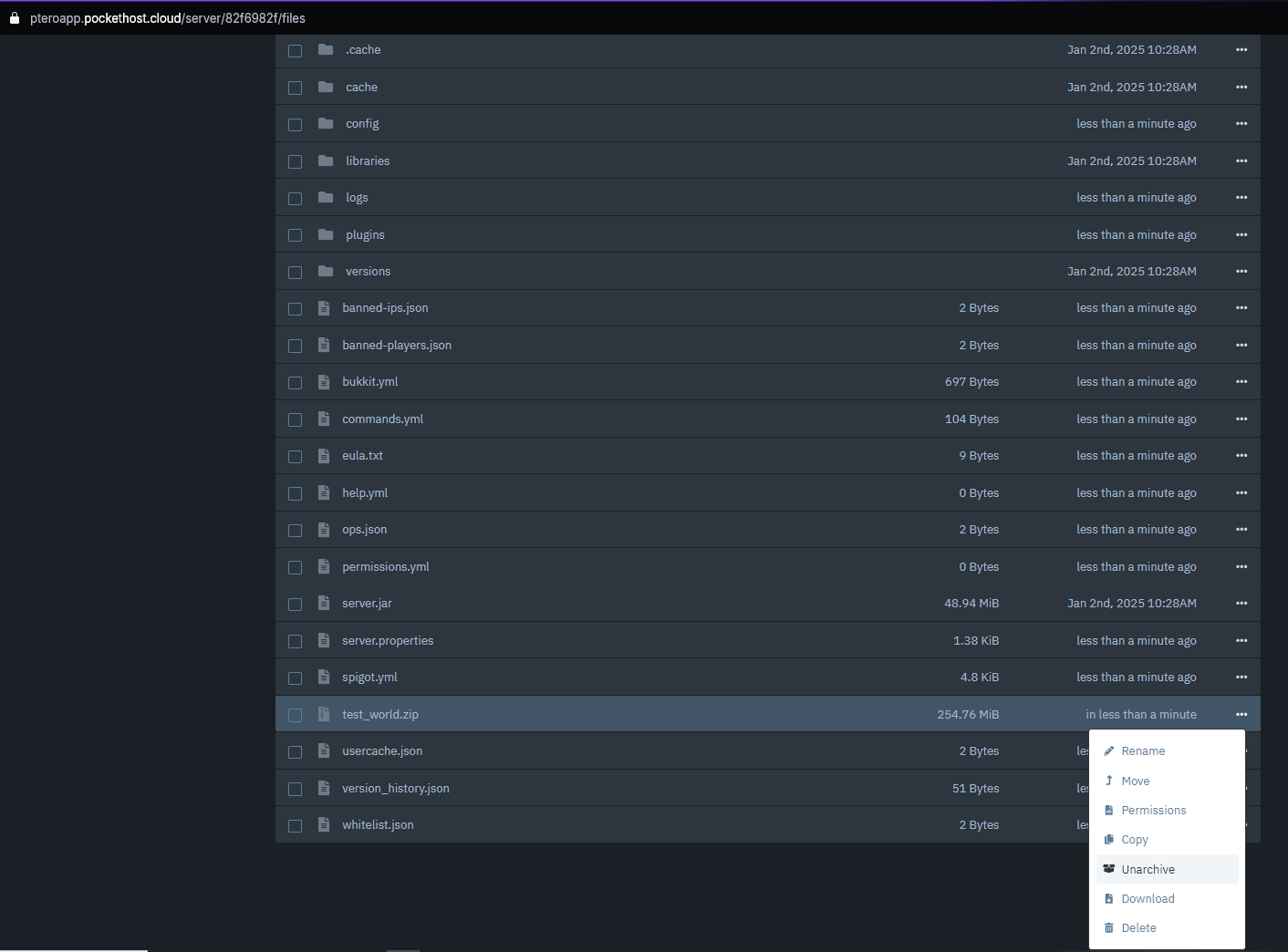The image size is (1288, 952).
Task: Tick the checkbox for test_world.zip
Action: 296,715
